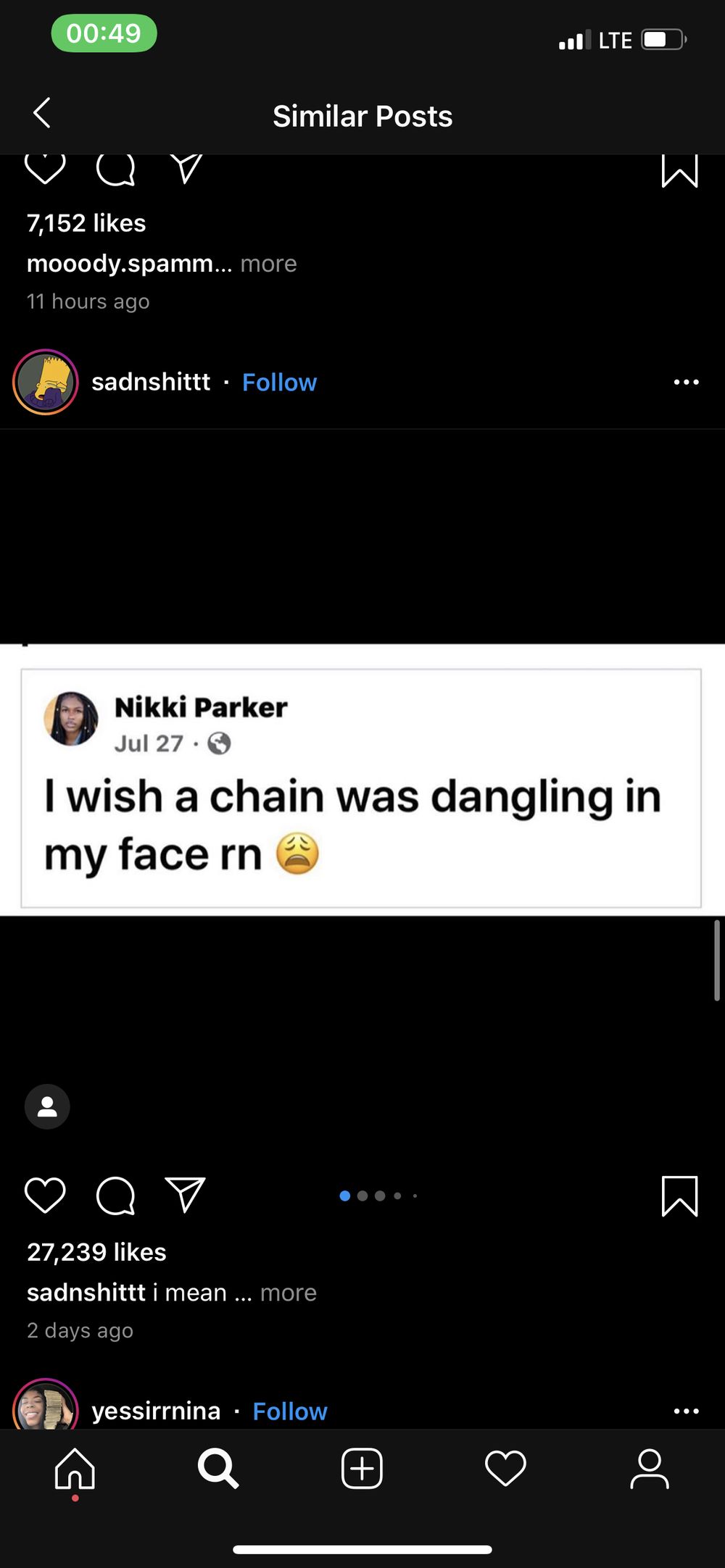The height and width of the screenshot is (1568, 725).
Task: Open options menu for sadnshittt post
Action: pyautogui.click(x=686, y=382)
